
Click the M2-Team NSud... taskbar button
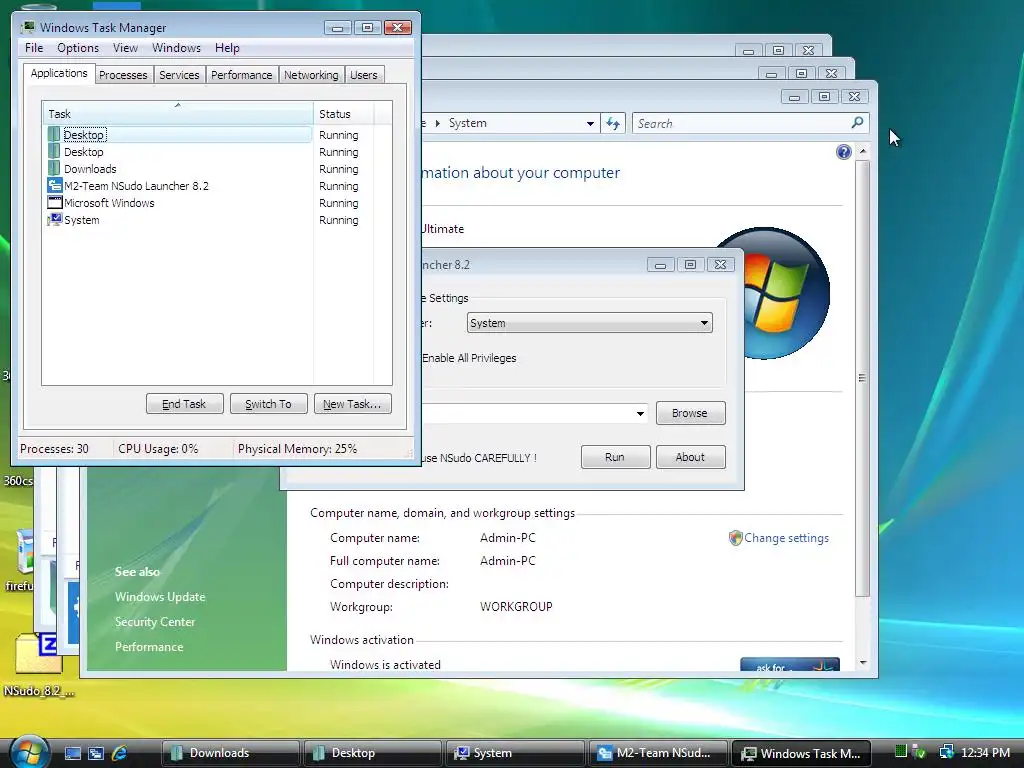click(x=658, y=753)
